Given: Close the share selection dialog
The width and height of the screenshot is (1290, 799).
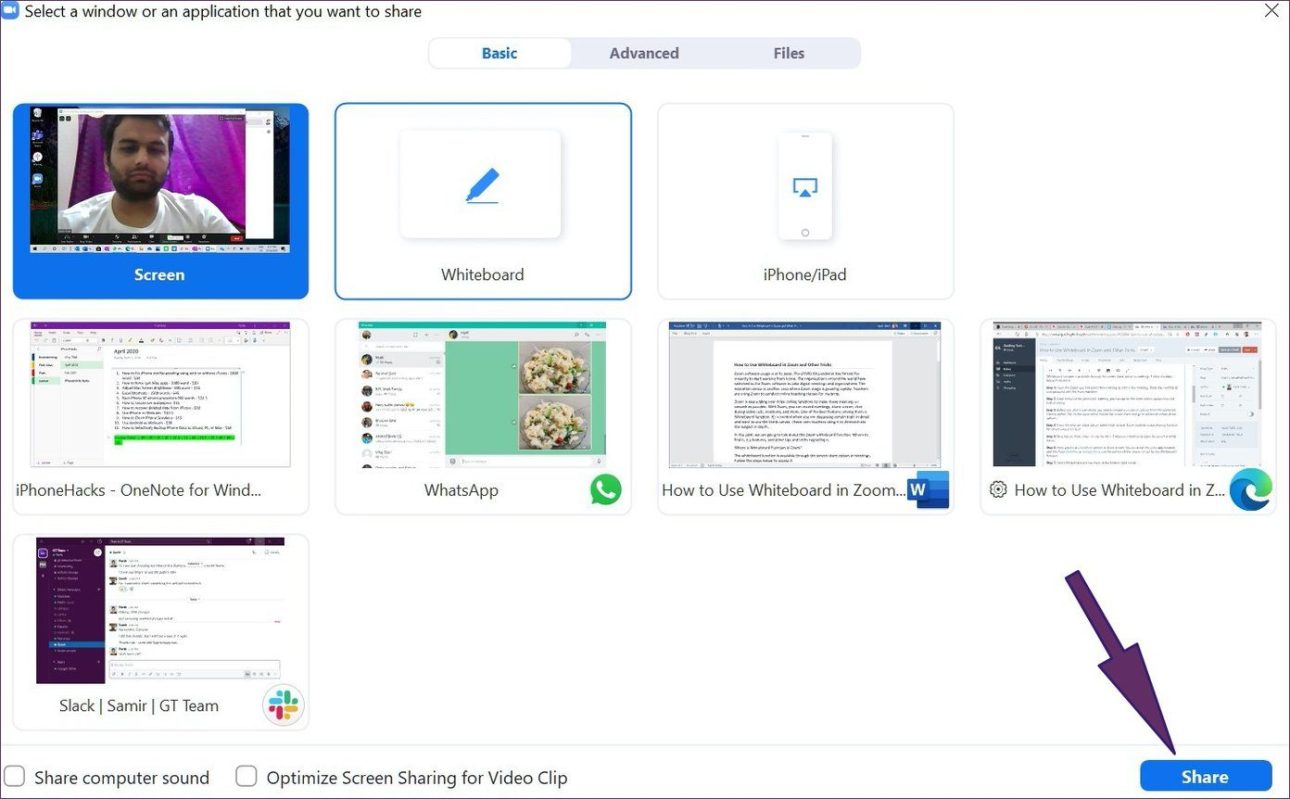Looking at the screenshot, I should point(1271,11).
